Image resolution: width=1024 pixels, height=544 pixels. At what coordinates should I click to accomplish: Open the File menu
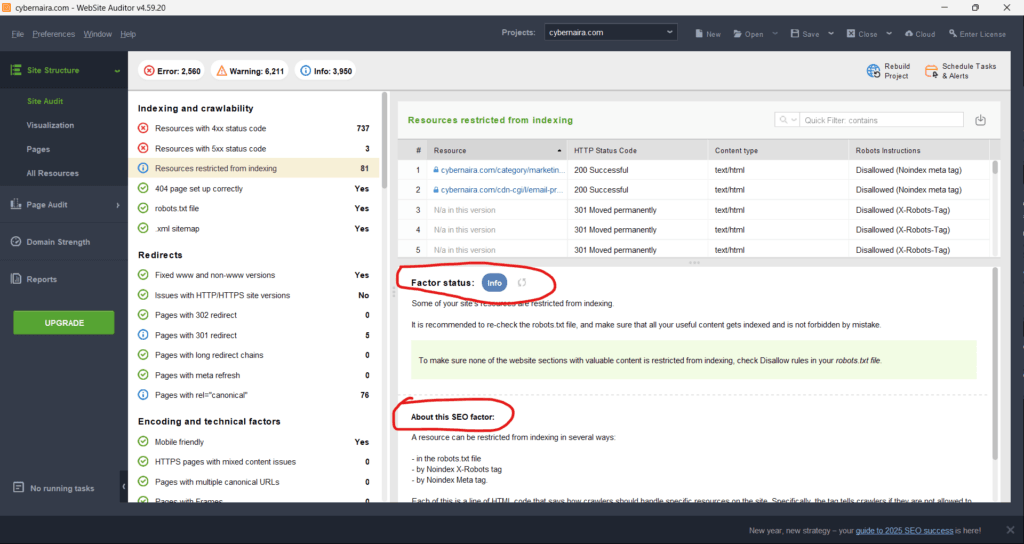tap(18, 34)
